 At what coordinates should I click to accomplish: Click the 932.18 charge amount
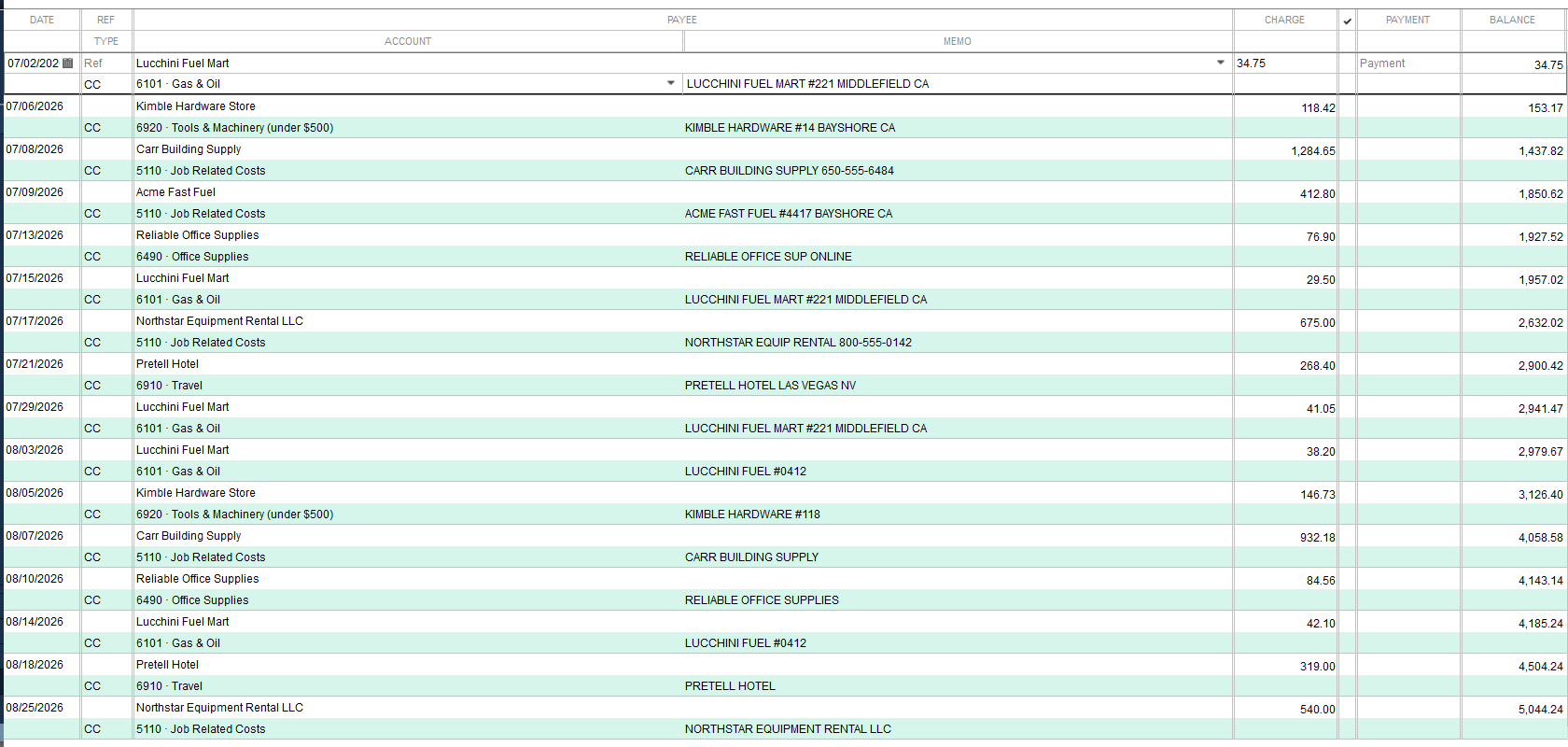1318,538
